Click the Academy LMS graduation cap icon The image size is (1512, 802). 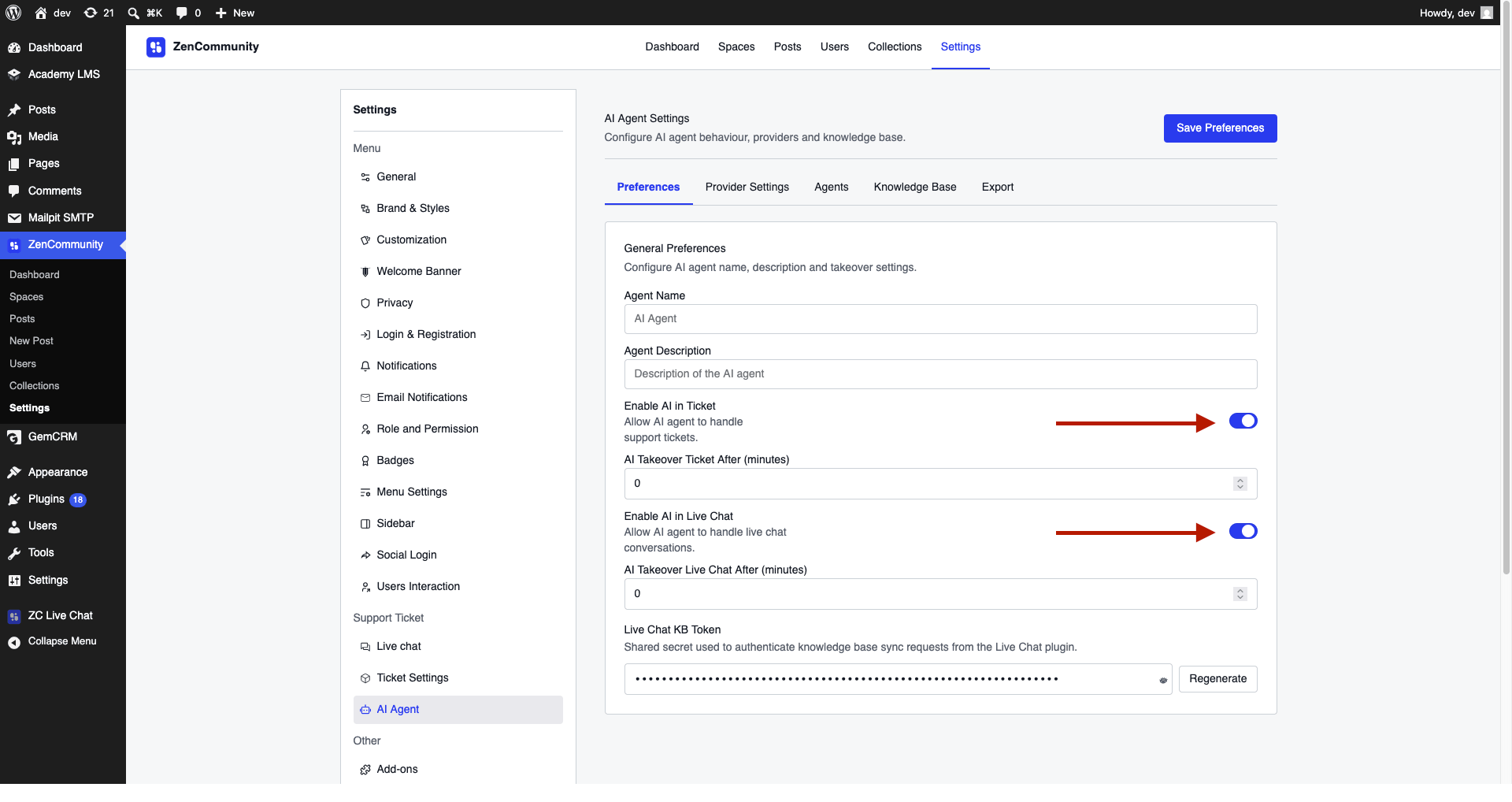pos(14,74)
